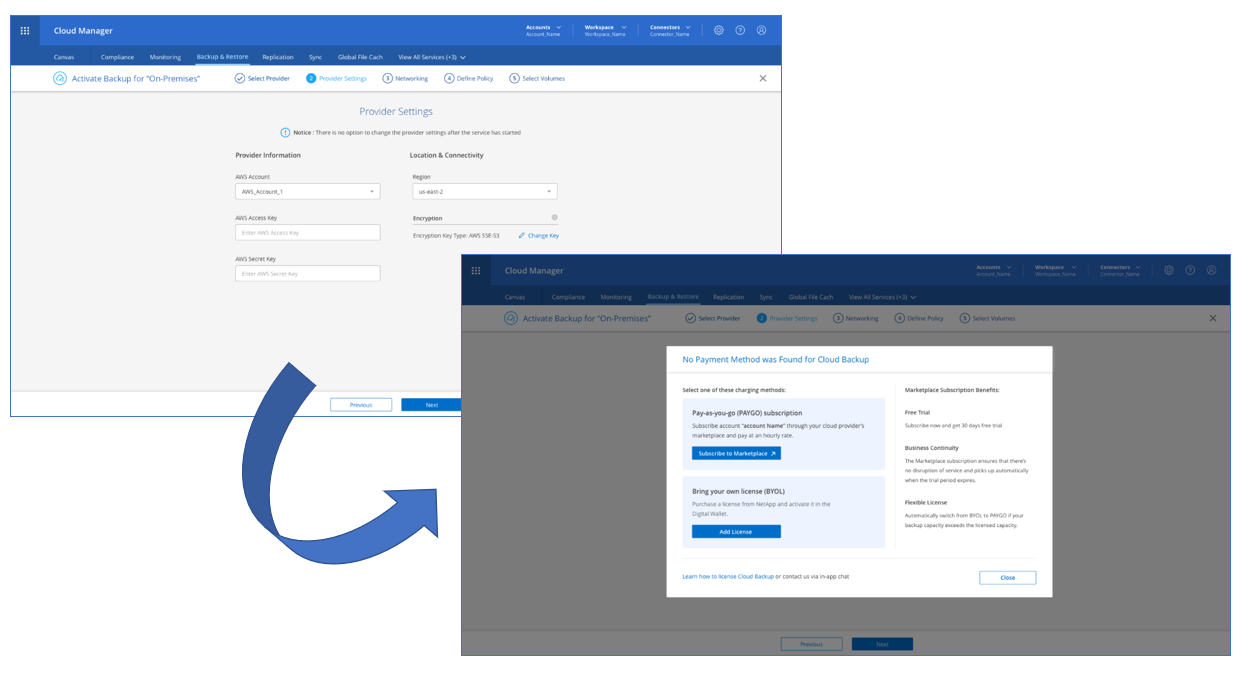
Task: Click the Close button in the payment dialog
Action: (x=1007, y=578)
